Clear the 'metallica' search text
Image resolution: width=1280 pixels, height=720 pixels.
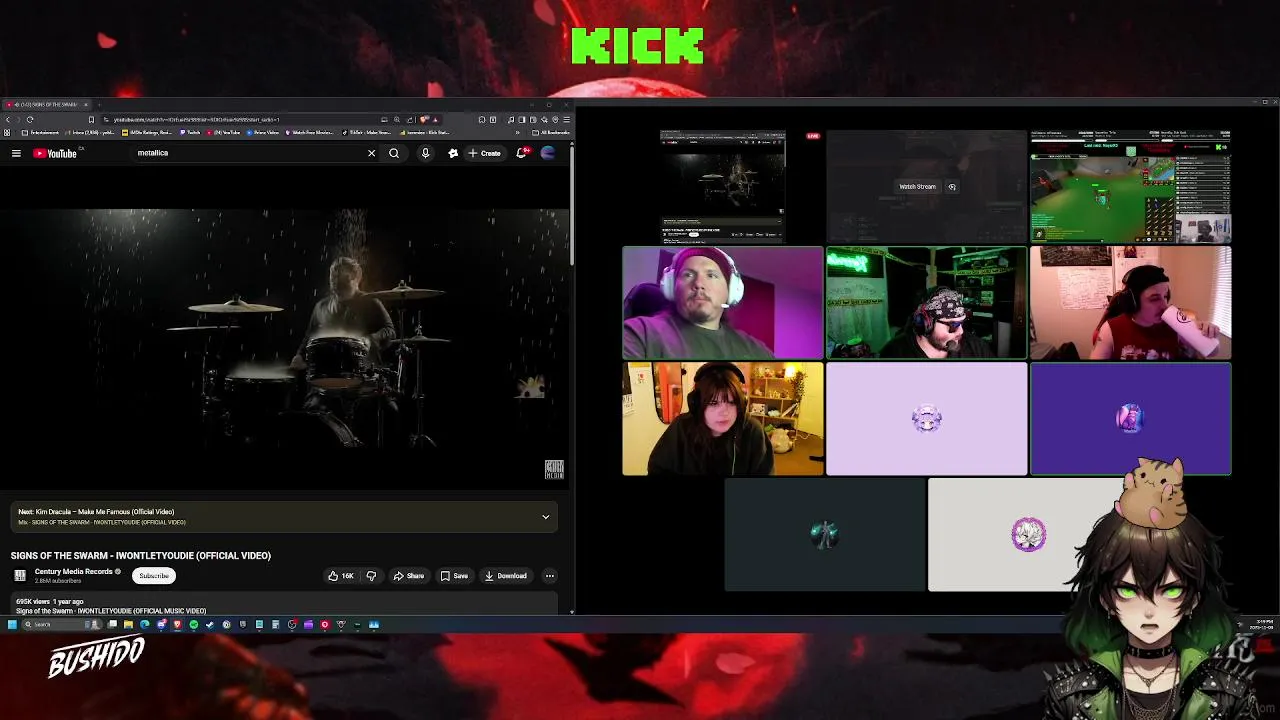pyautogui.click(x=371, y=153)
